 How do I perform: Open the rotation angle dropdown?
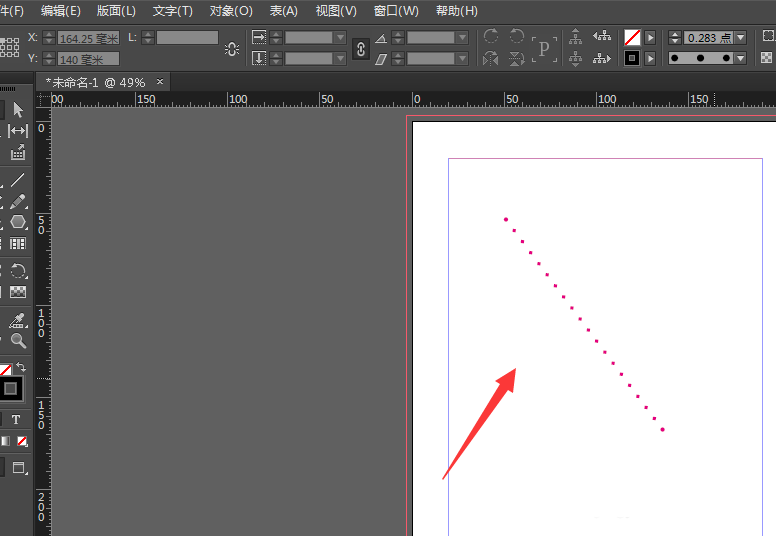(462, 37)
